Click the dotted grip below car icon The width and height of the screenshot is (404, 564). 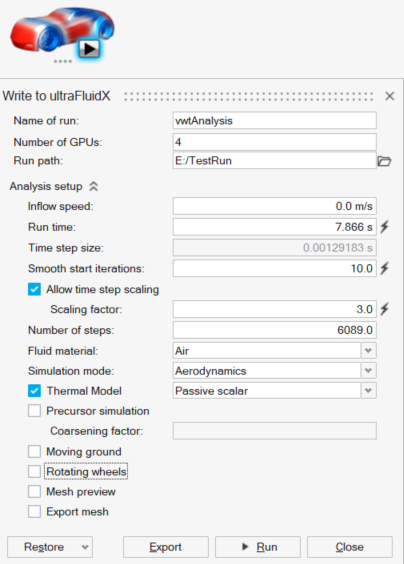click(63, 62)
